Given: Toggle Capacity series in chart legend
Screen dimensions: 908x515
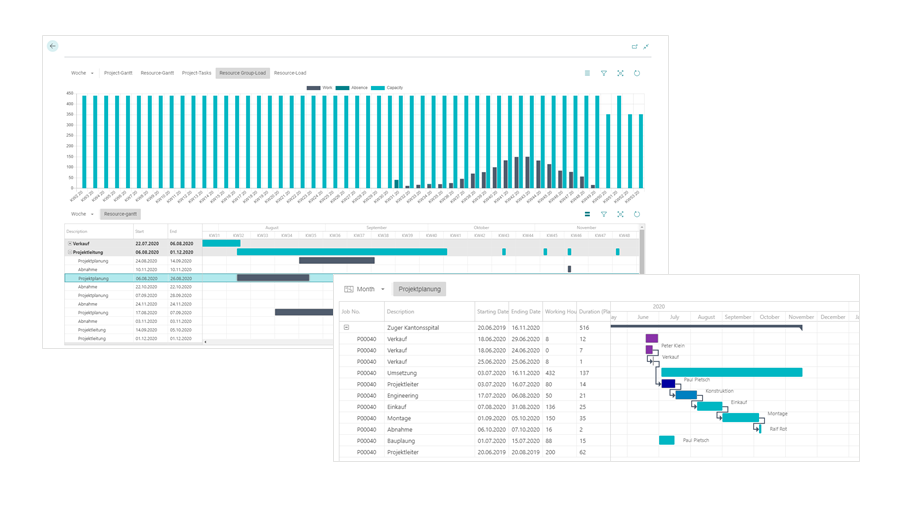Looking at the screenshot, I should (387, 87).
